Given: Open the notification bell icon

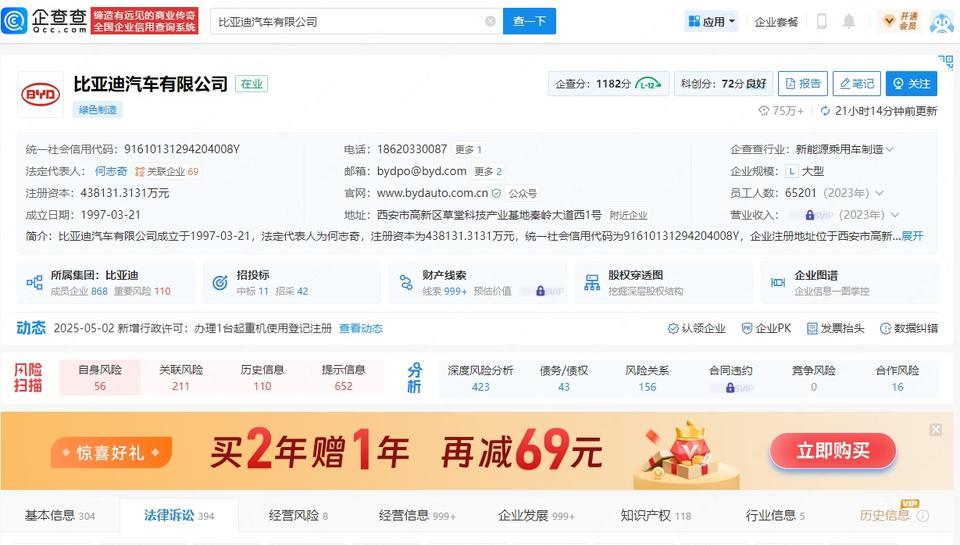Looking at the screenshot, I should (849, 21).
